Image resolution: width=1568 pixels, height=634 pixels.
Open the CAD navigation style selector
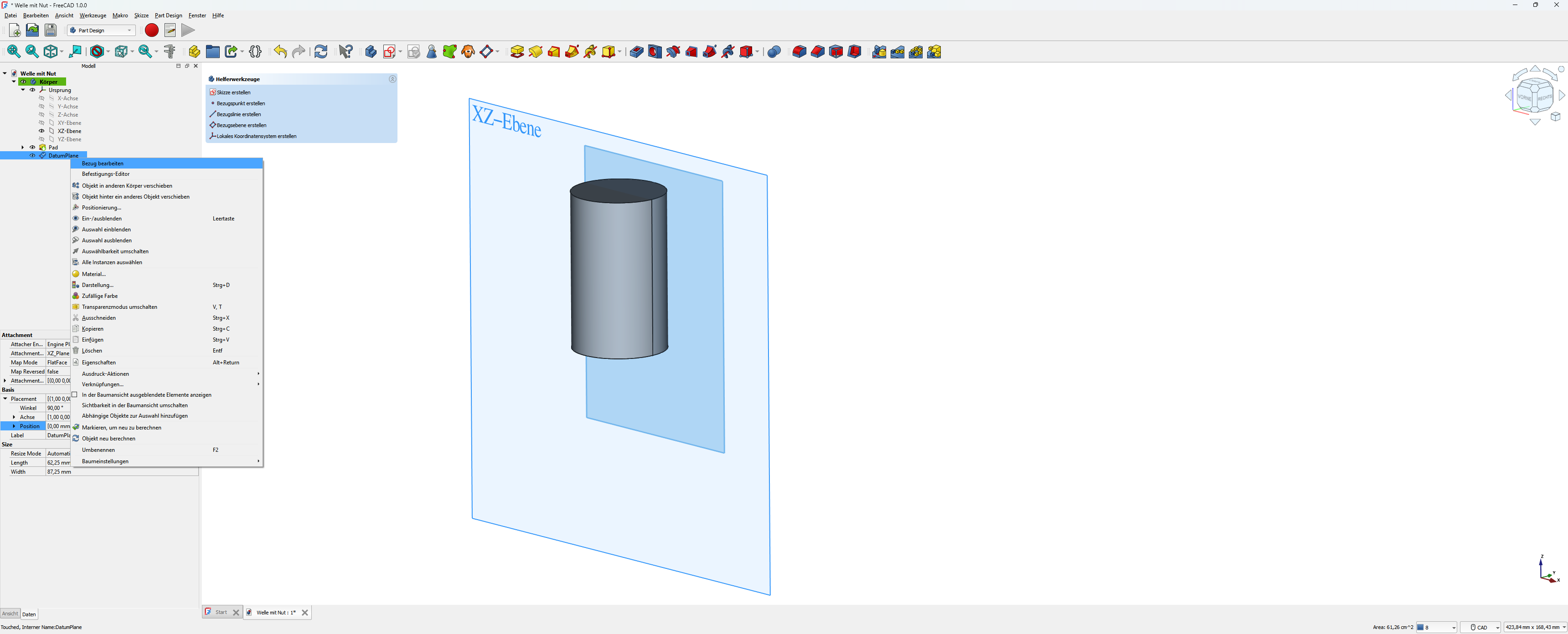point(1480,627)
